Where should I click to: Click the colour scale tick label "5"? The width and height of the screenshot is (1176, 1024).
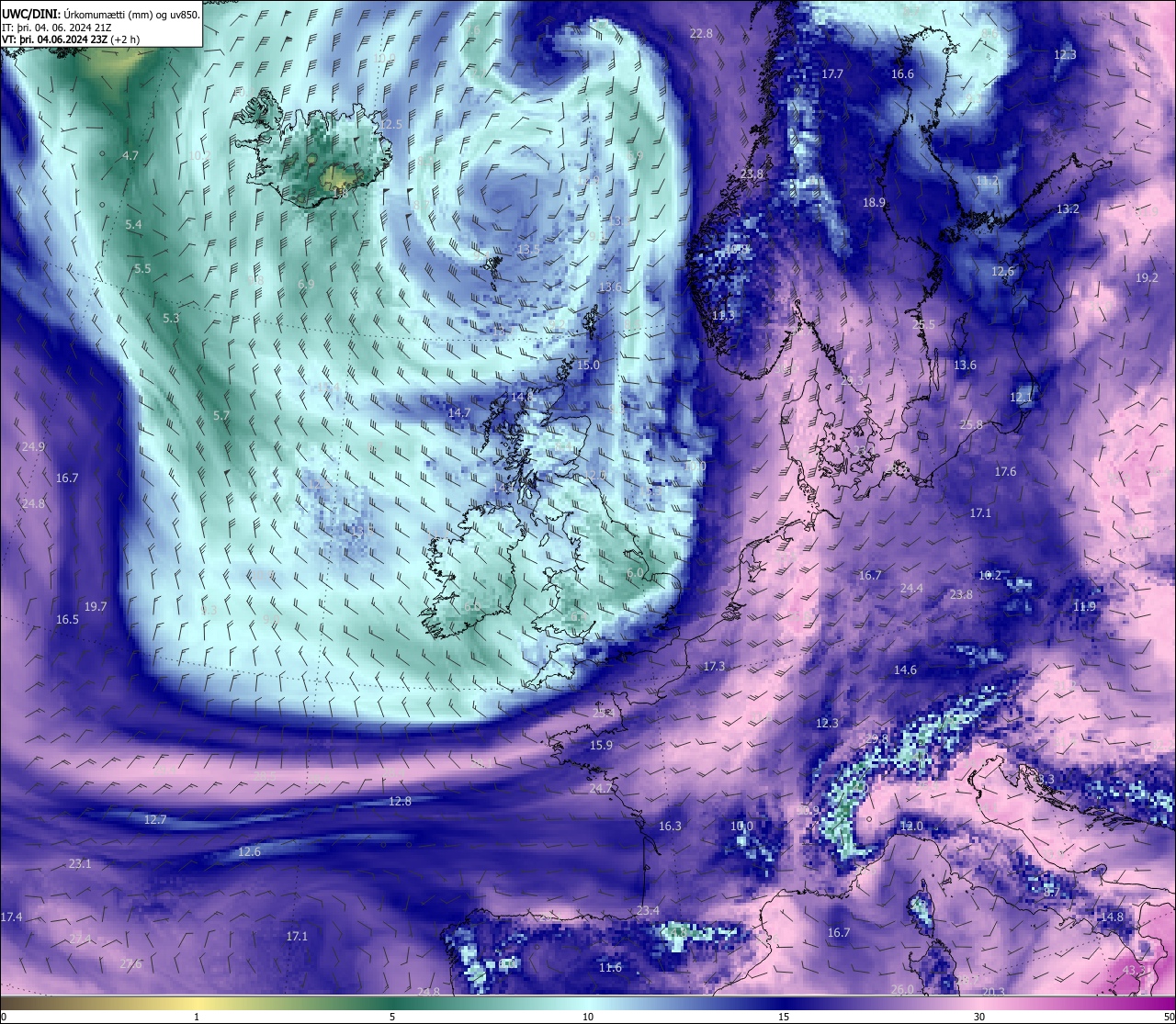pos(392,1016)
